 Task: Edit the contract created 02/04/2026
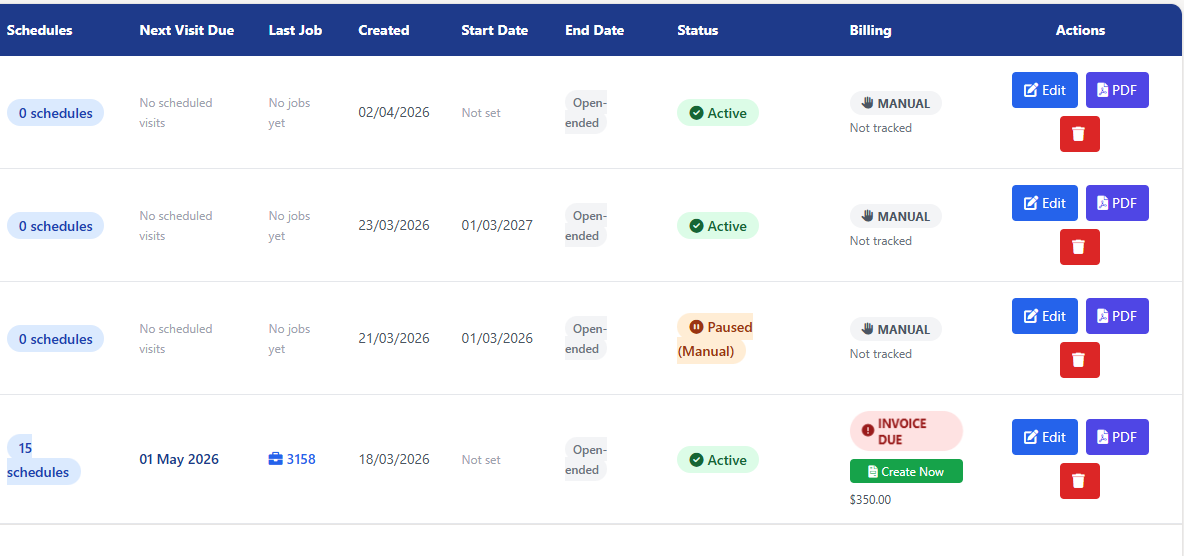point(1044,90)
